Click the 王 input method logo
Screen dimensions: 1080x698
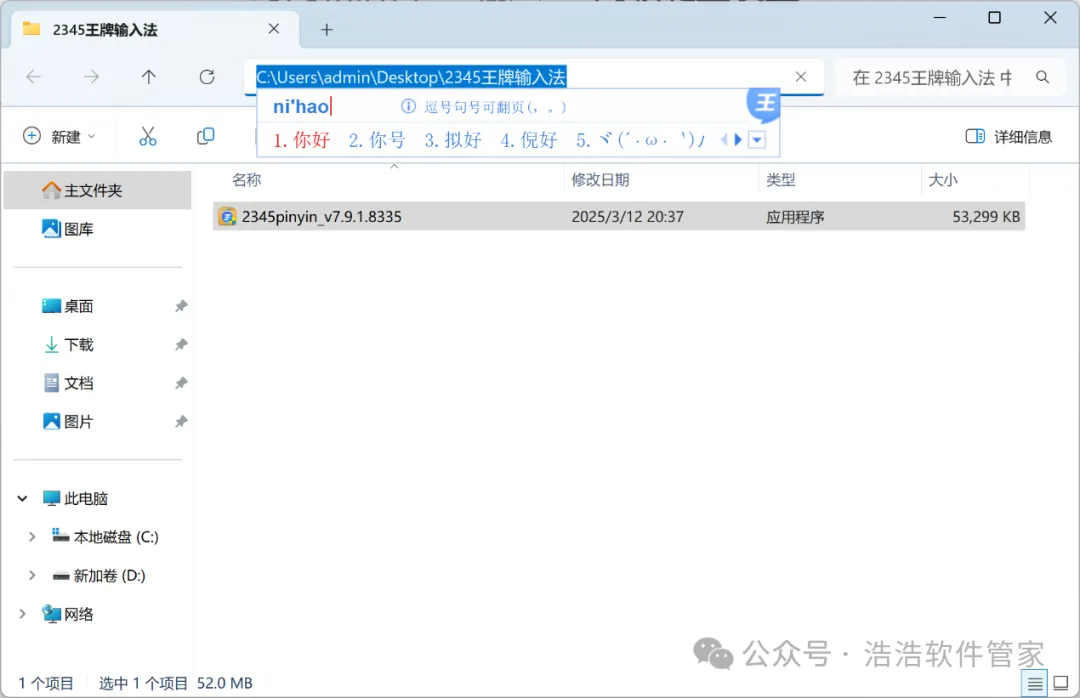tap(764, 103)
